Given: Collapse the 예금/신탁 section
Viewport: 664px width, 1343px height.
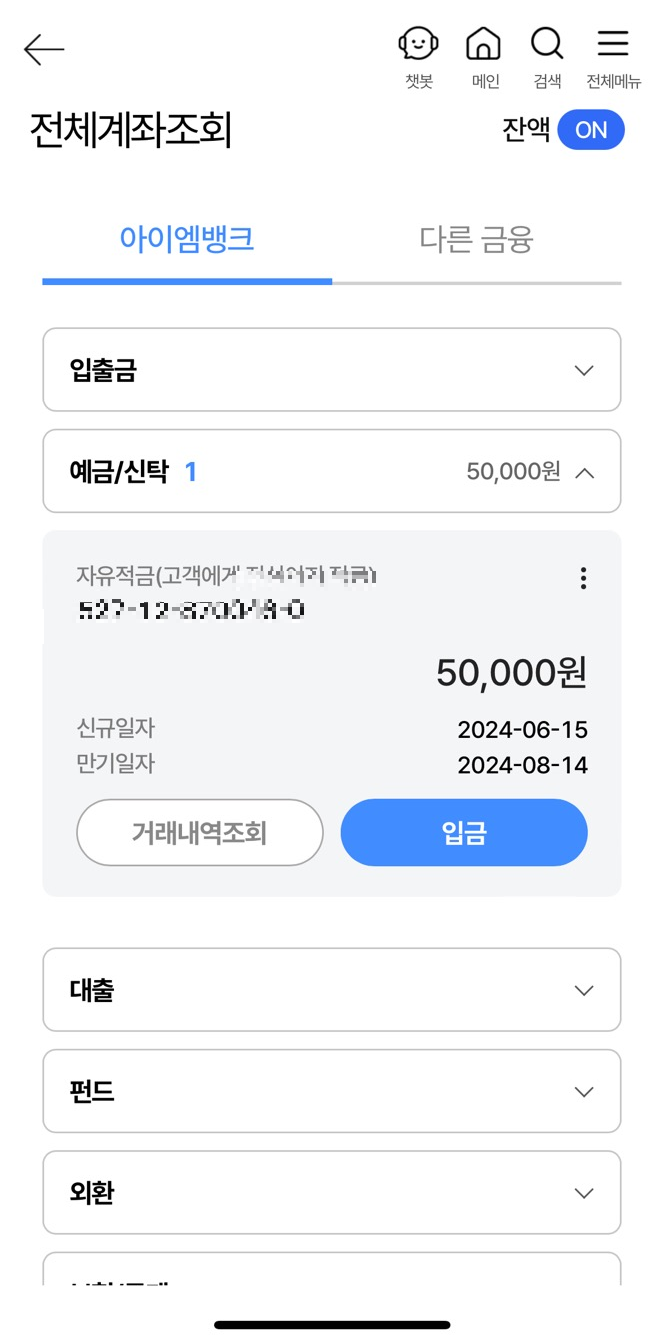Looking at the screenshot, I should (331, 471).
